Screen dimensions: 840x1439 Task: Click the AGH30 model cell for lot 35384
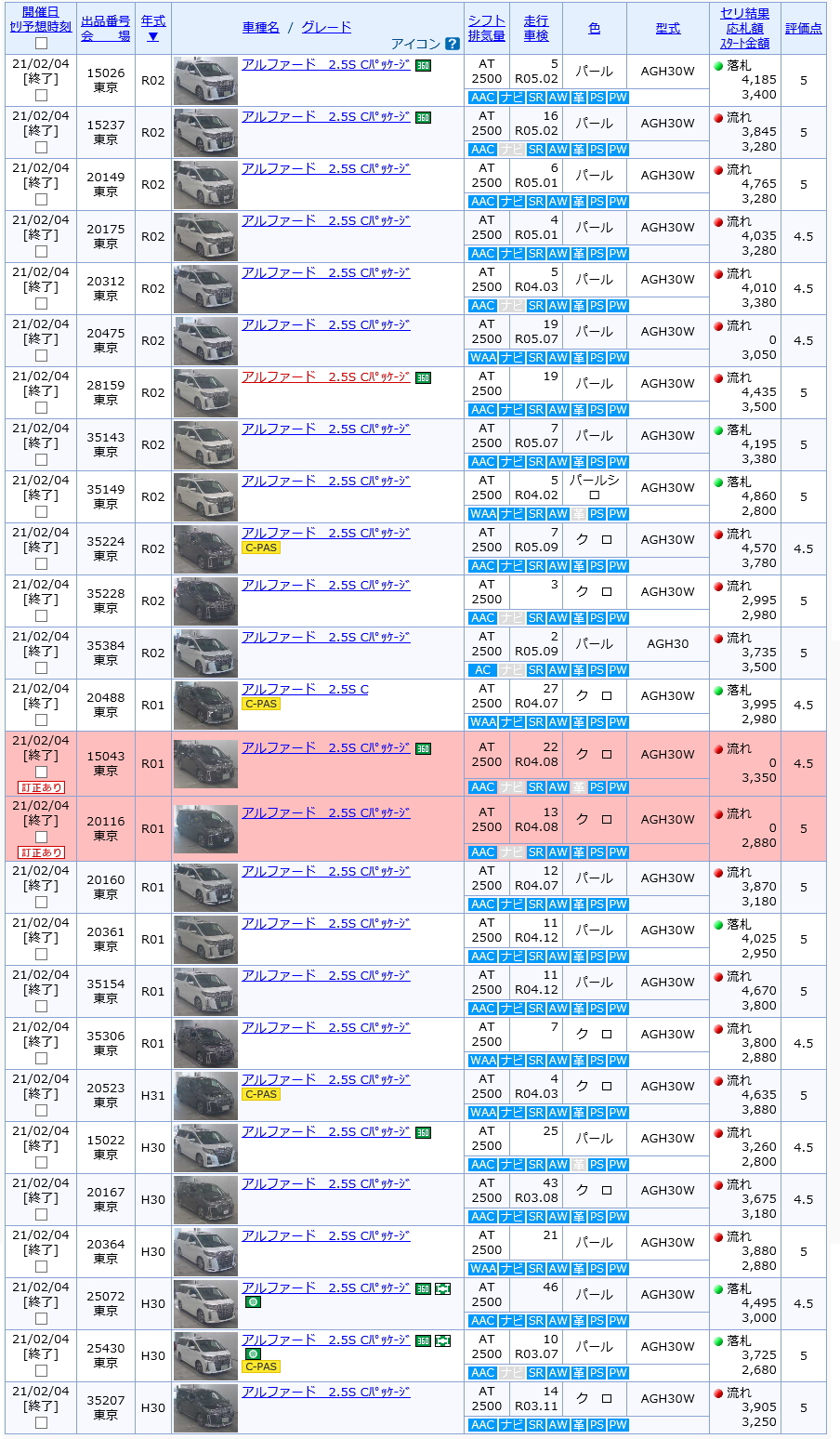pos(668,643)
